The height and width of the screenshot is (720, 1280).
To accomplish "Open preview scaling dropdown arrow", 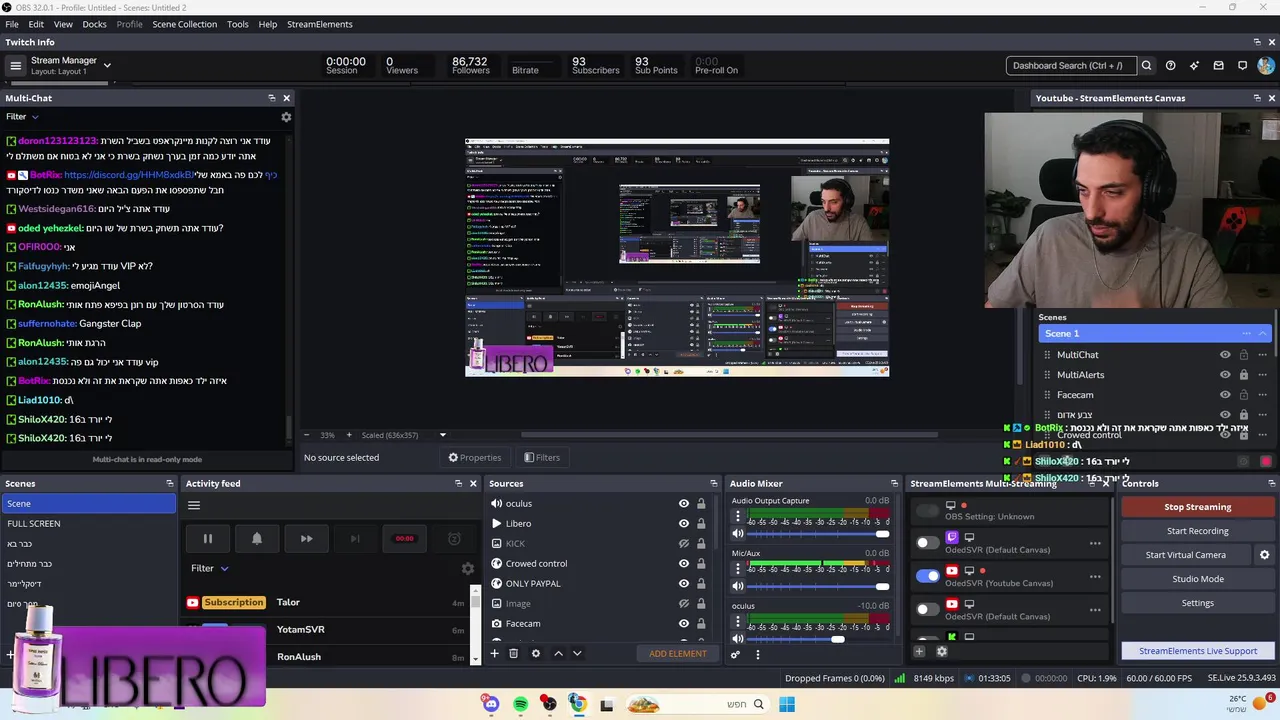I will (x=443, y=436).
